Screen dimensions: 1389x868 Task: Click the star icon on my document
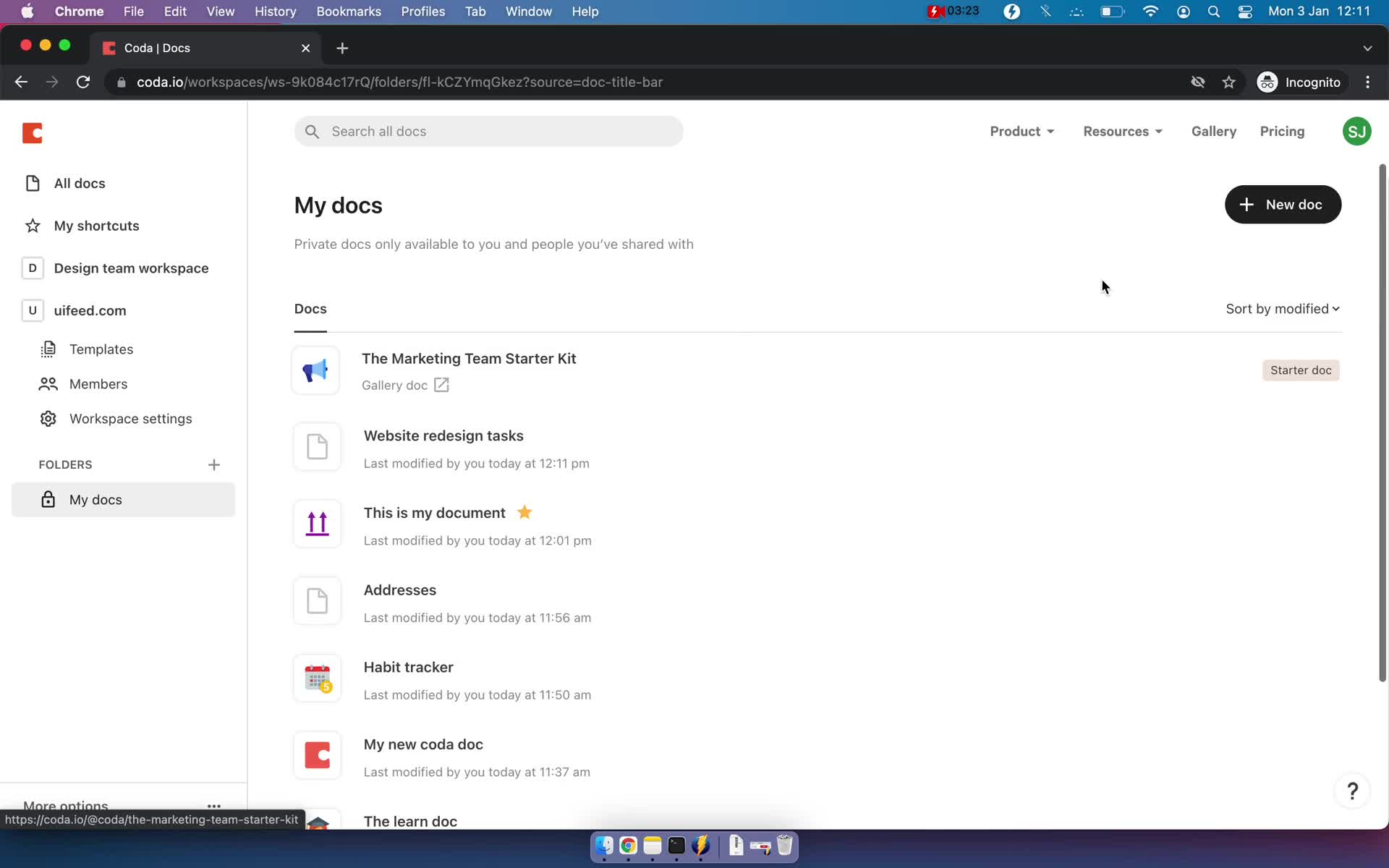point(525,512)
